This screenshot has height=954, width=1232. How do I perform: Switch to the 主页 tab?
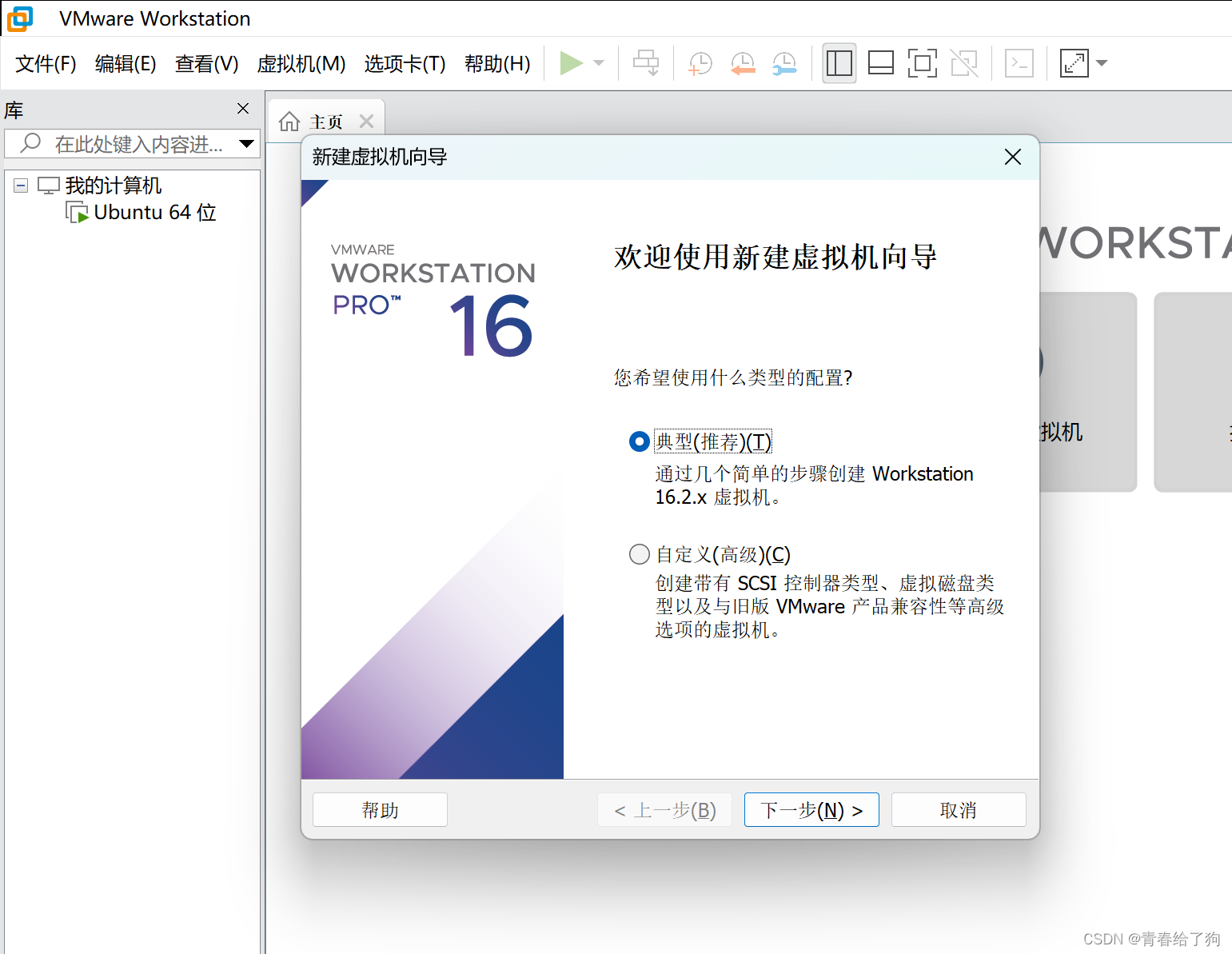[326, 122]
